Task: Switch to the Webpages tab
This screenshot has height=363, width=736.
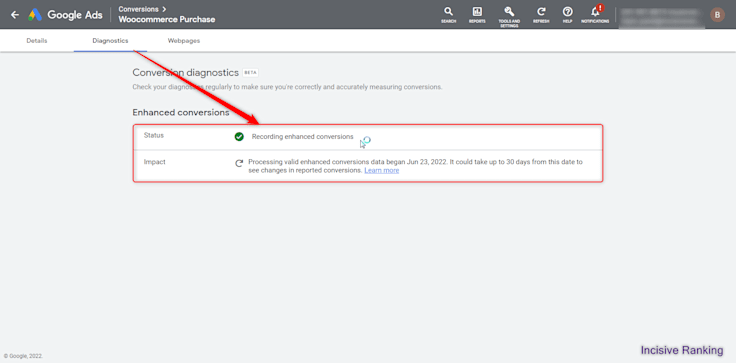Action: pyautogui.click(x=184, y=41)
